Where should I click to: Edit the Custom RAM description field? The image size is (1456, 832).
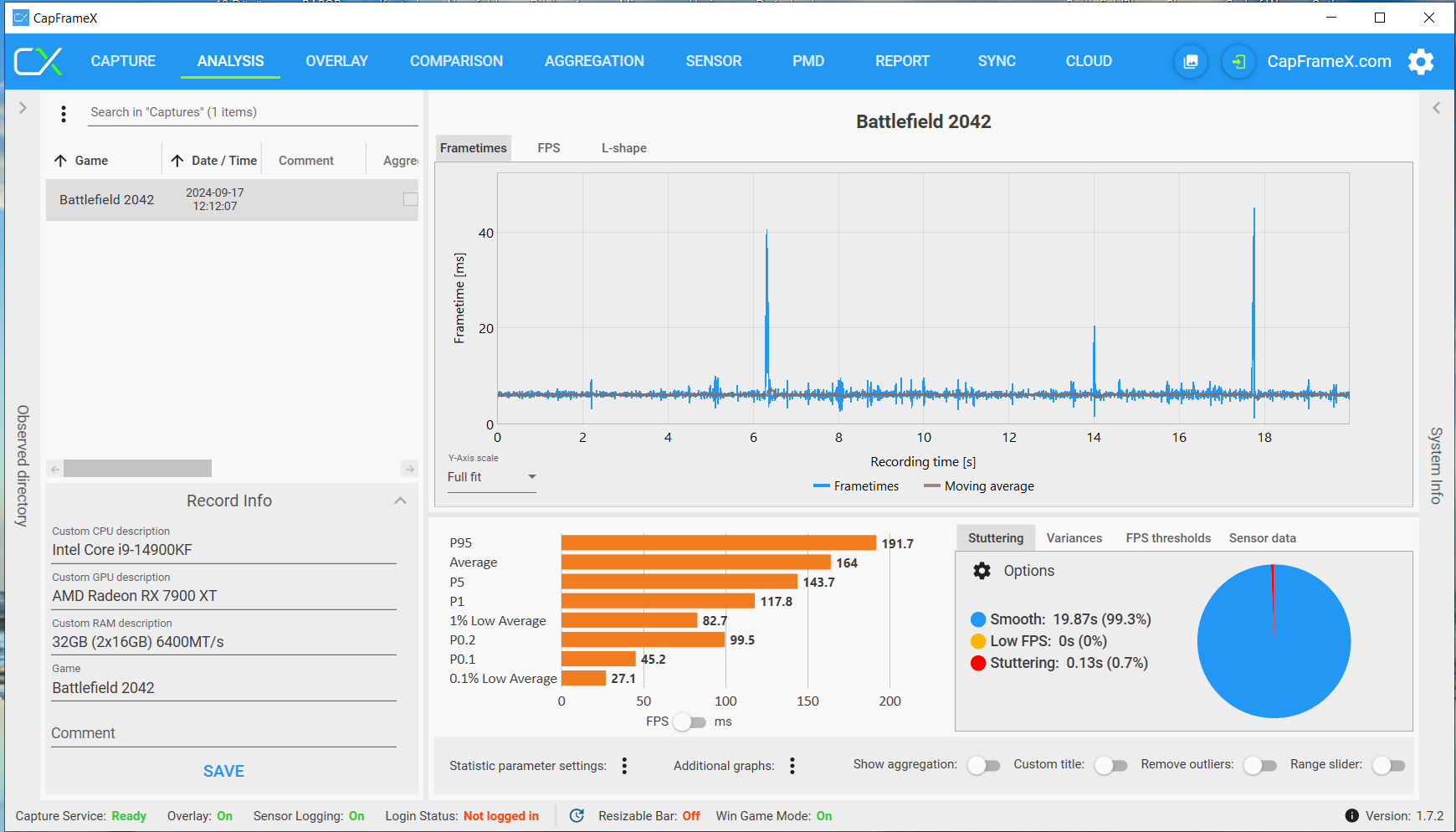(224, 642)
